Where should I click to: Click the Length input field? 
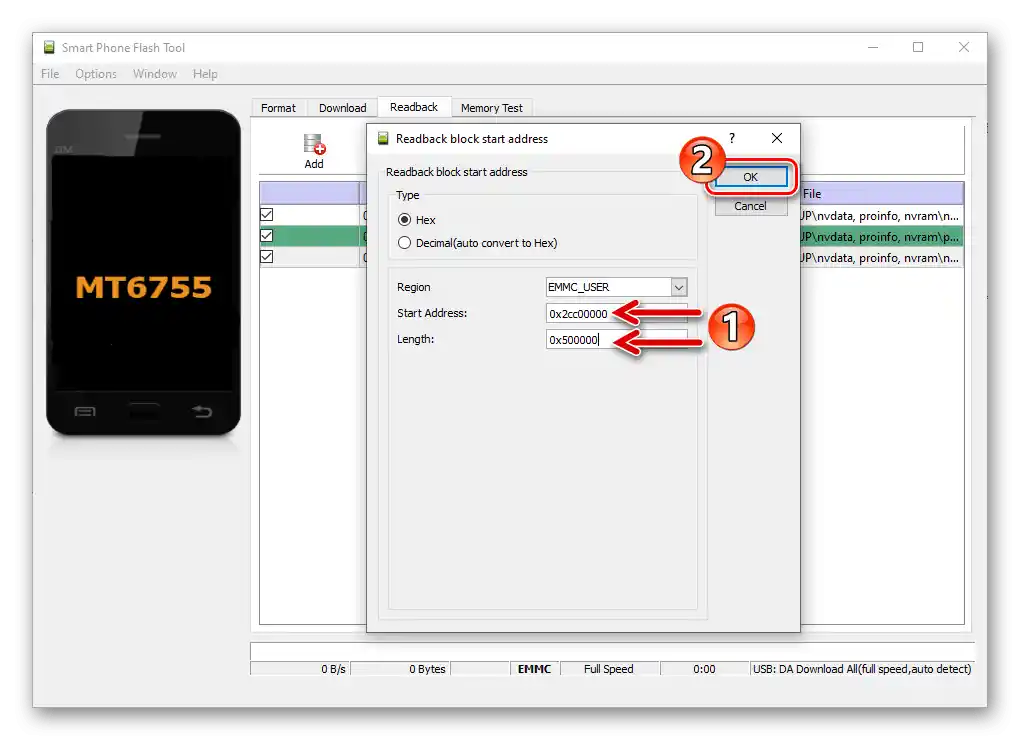tap(617, 339)
